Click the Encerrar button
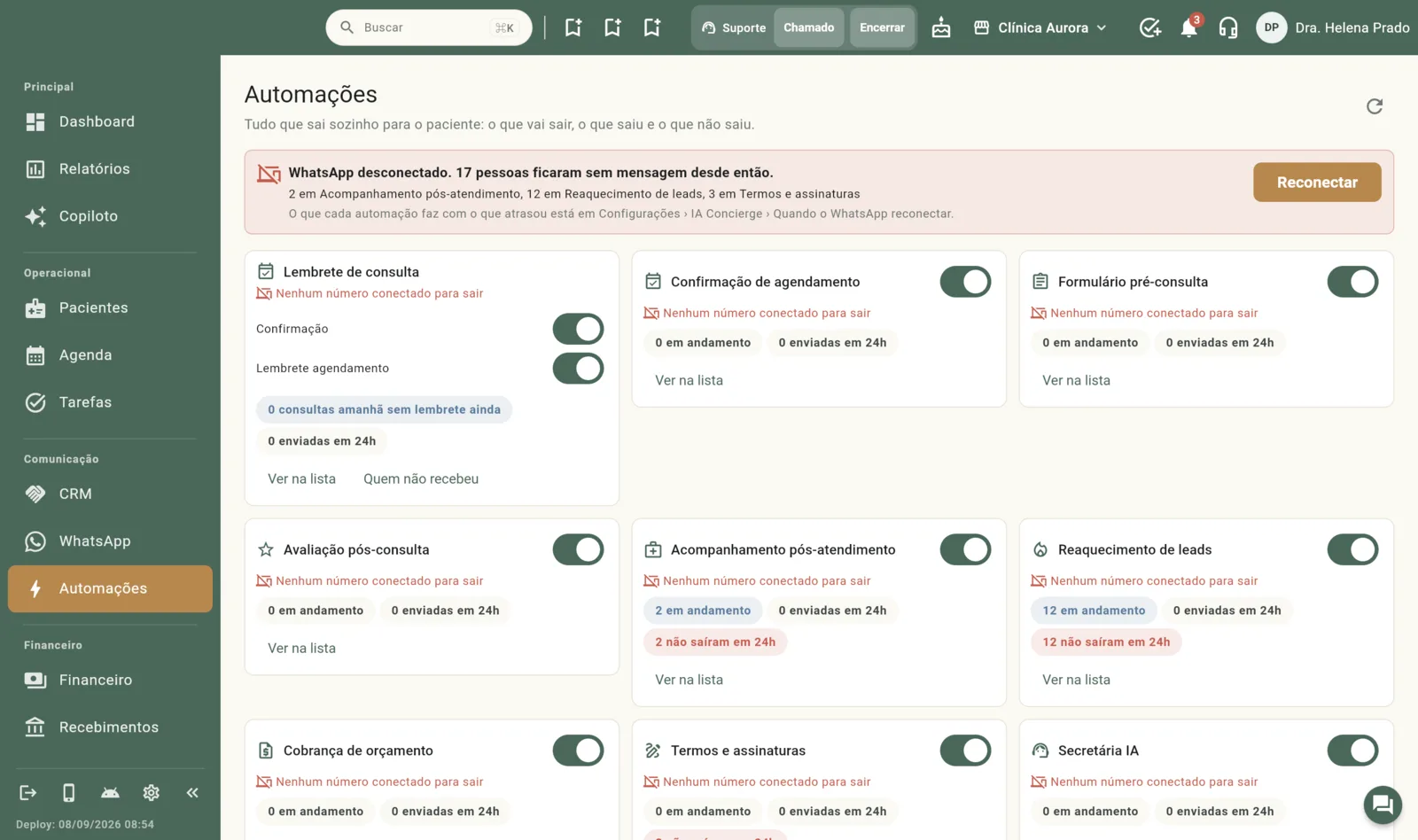The width and height of the screenshot is (1418, 840). (883, 27)
